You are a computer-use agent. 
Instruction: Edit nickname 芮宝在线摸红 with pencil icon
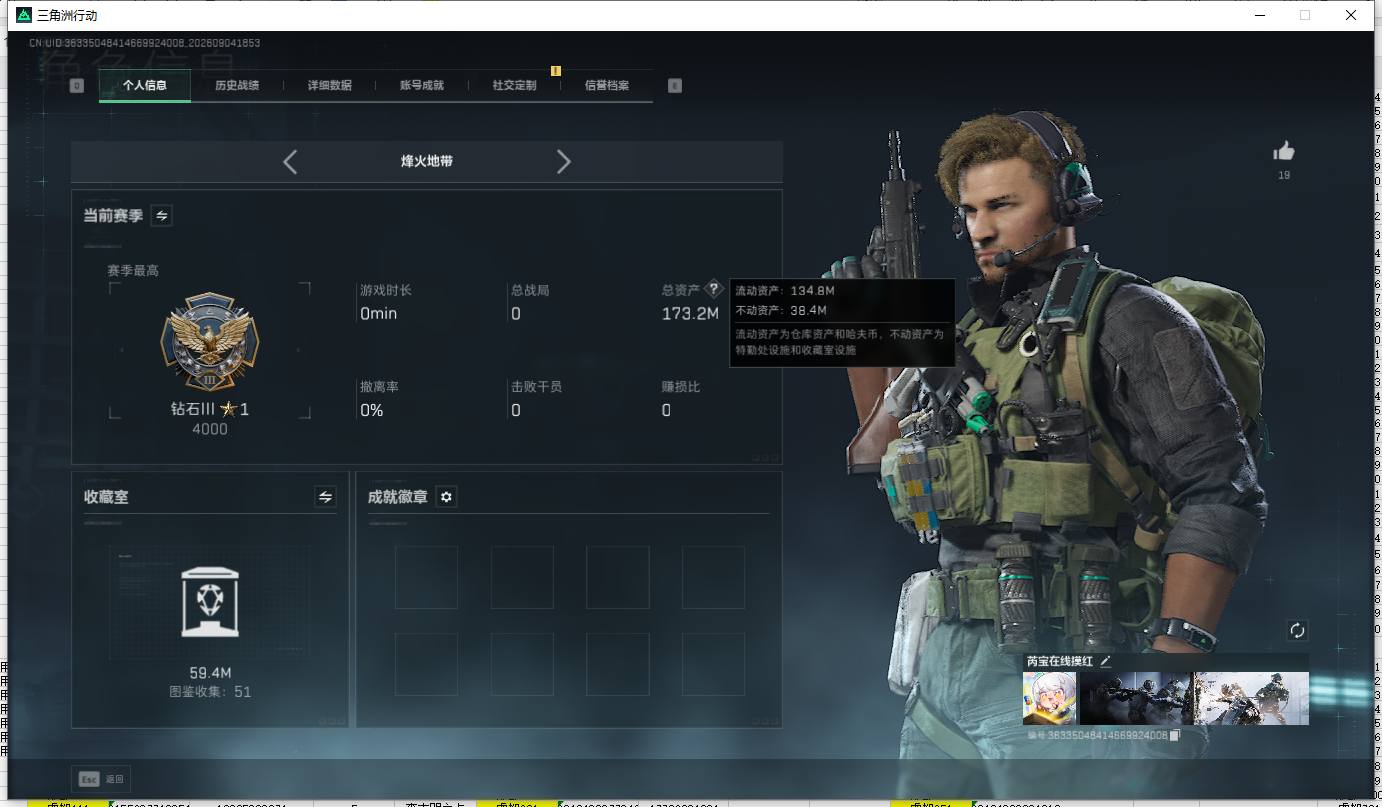click(x=1105, y=661)
